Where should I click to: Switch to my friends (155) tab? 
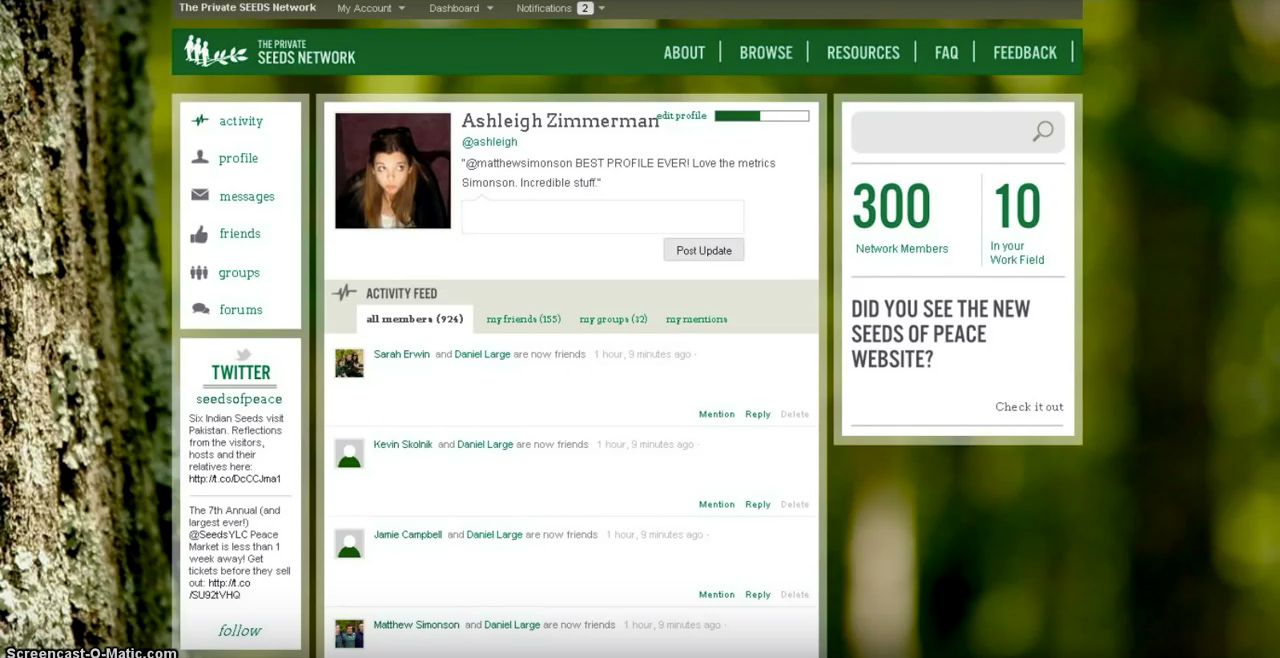tap(523, 319)
